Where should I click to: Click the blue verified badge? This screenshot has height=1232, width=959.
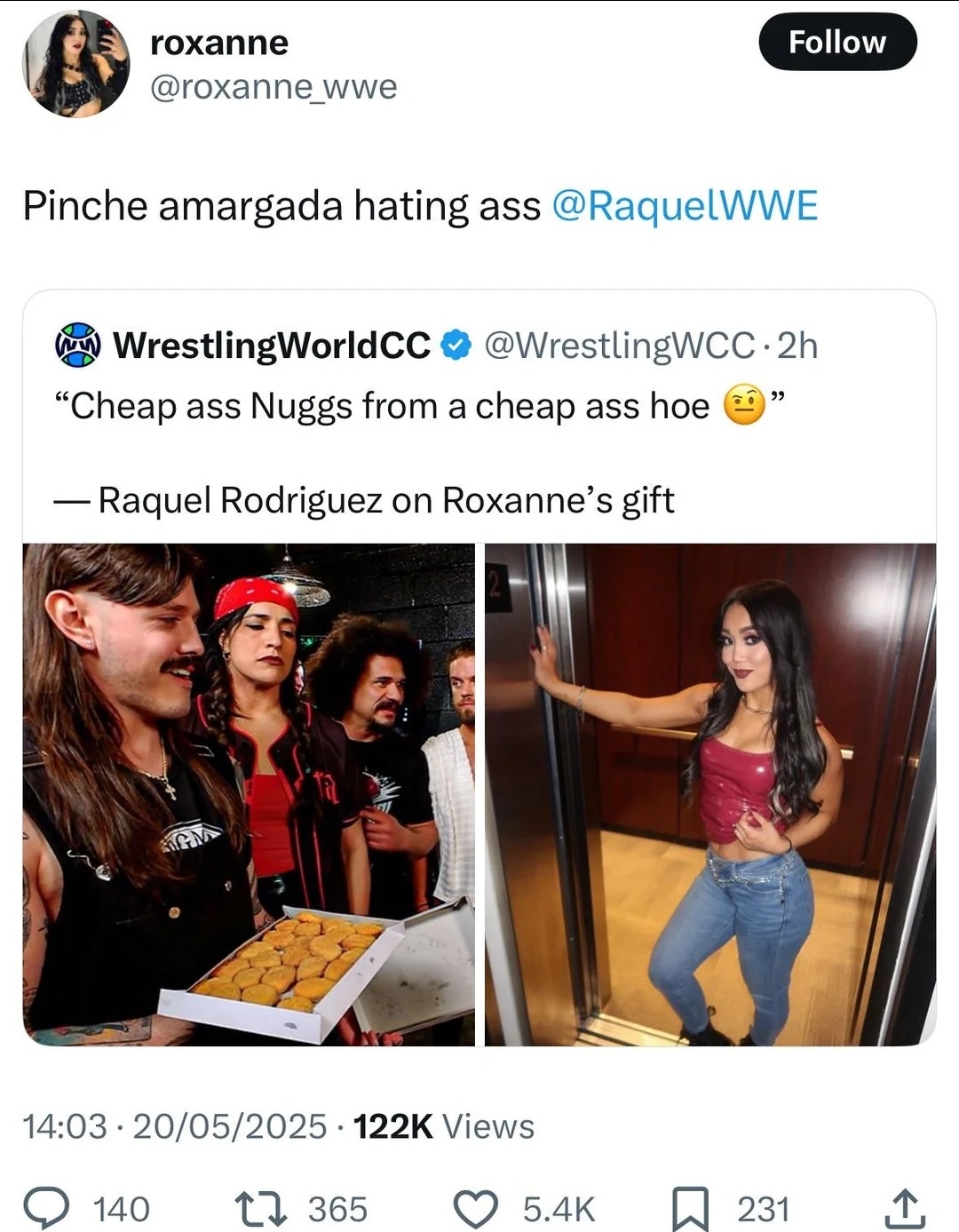pyautogui.click(x=456, y=345)
